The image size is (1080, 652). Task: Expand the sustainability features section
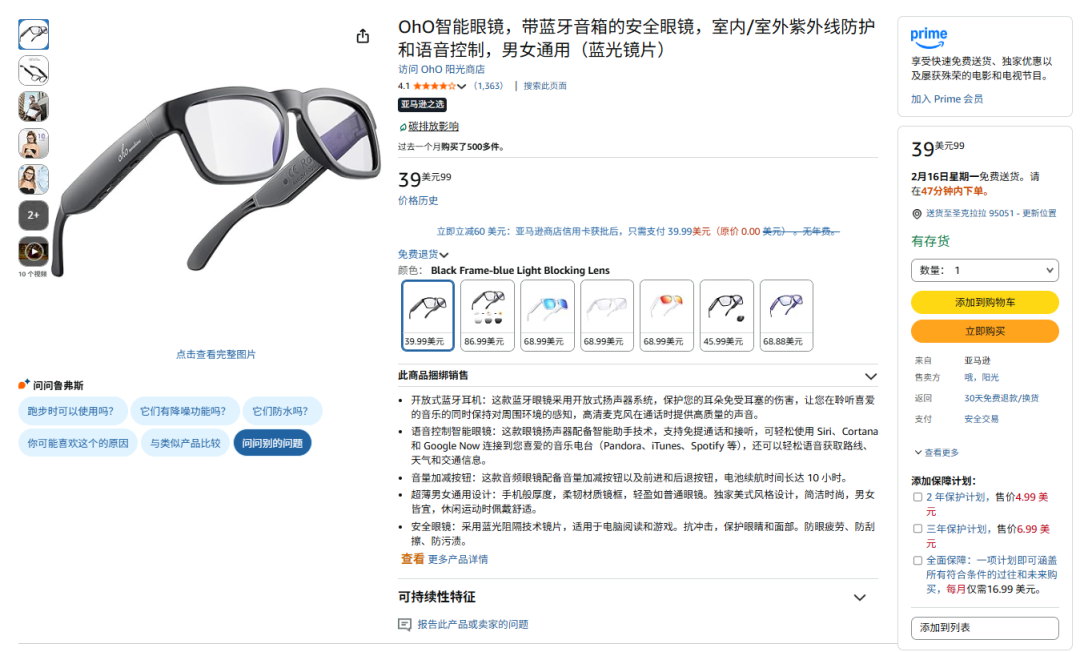(x=860, y=598)
